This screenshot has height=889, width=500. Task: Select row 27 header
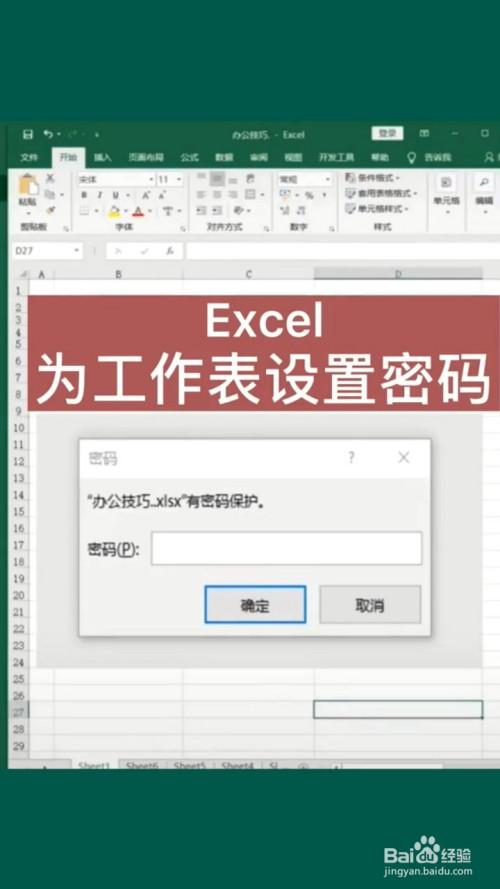click(19, 712)
